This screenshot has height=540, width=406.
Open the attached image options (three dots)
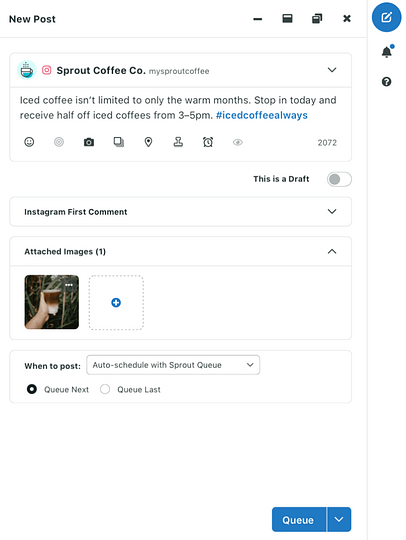[69, 285]
